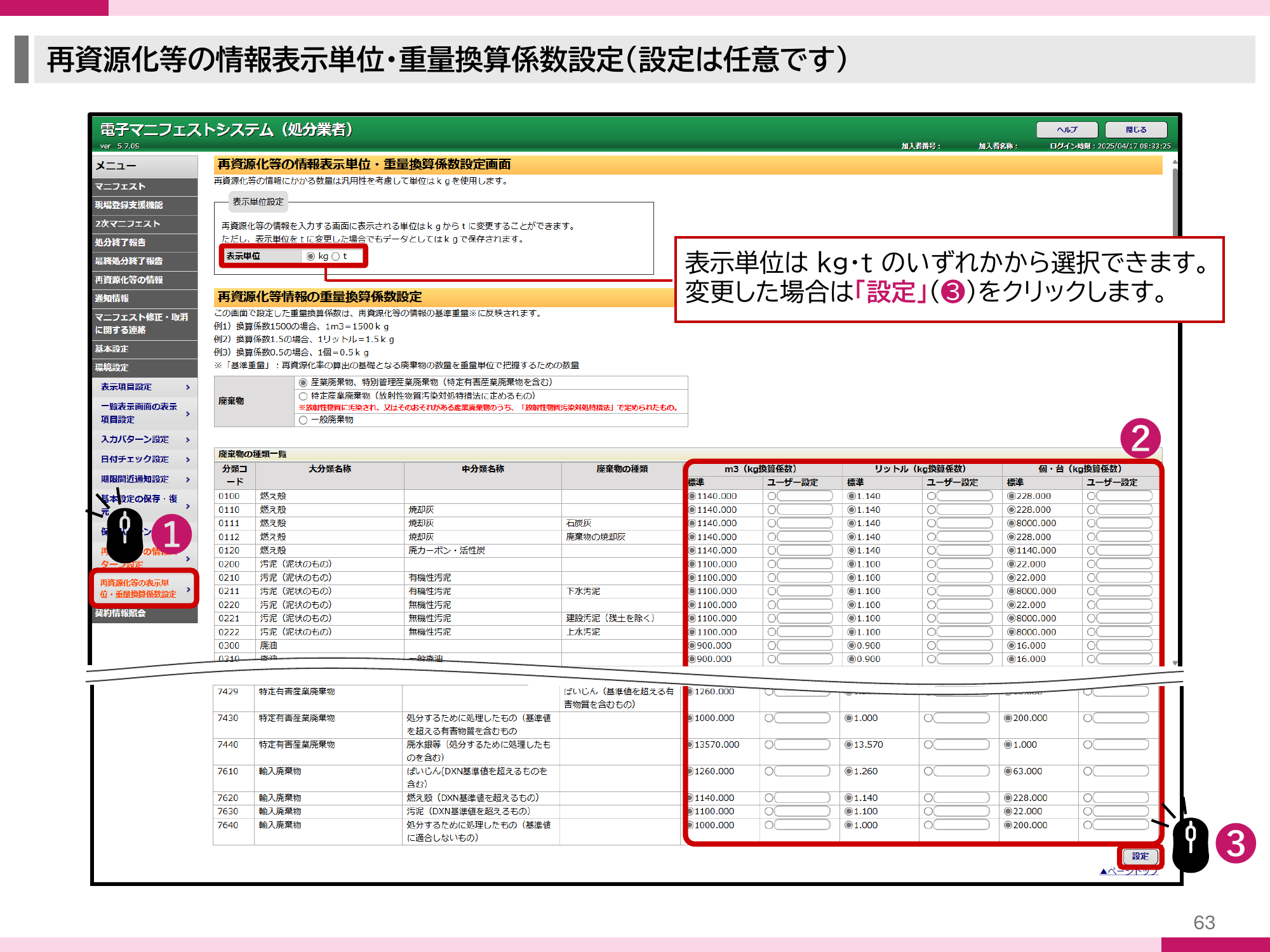
Task: Click 個・台 user-setting input for row 0300
Action: tap(1124, 645)
